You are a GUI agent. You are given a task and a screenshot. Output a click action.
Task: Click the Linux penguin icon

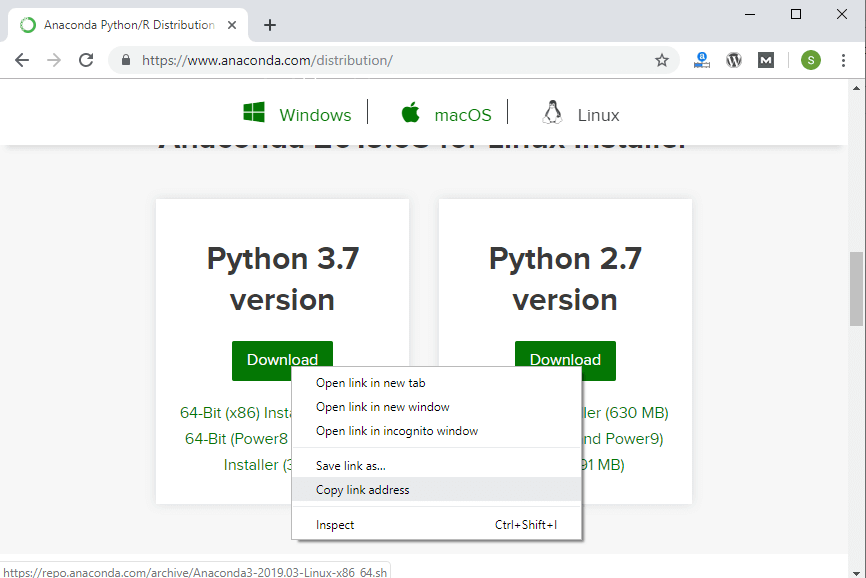552,113
